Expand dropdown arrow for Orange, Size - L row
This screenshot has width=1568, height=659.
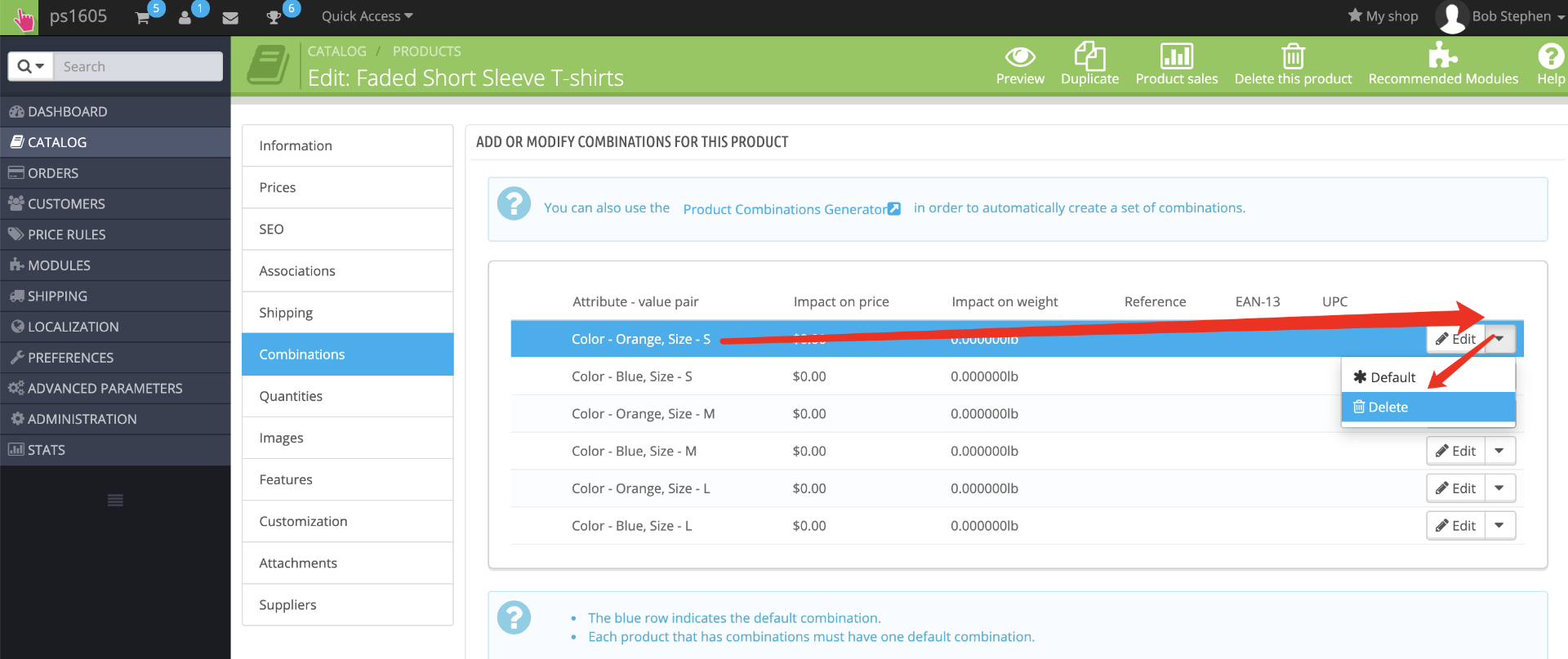(1499, 488)
